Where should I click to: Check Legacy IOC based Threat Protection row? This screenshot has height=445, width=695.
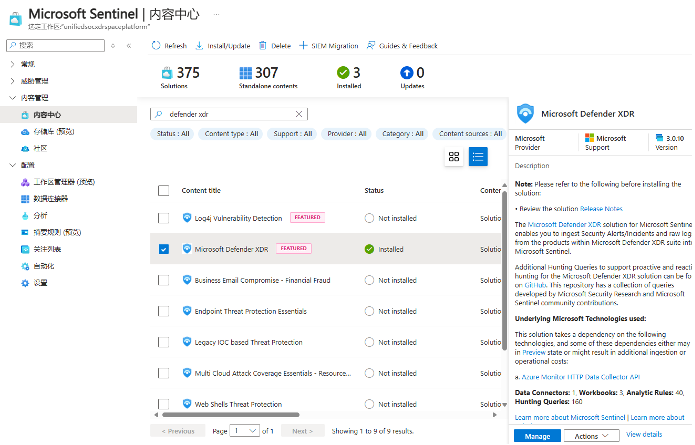pos(164,343)
